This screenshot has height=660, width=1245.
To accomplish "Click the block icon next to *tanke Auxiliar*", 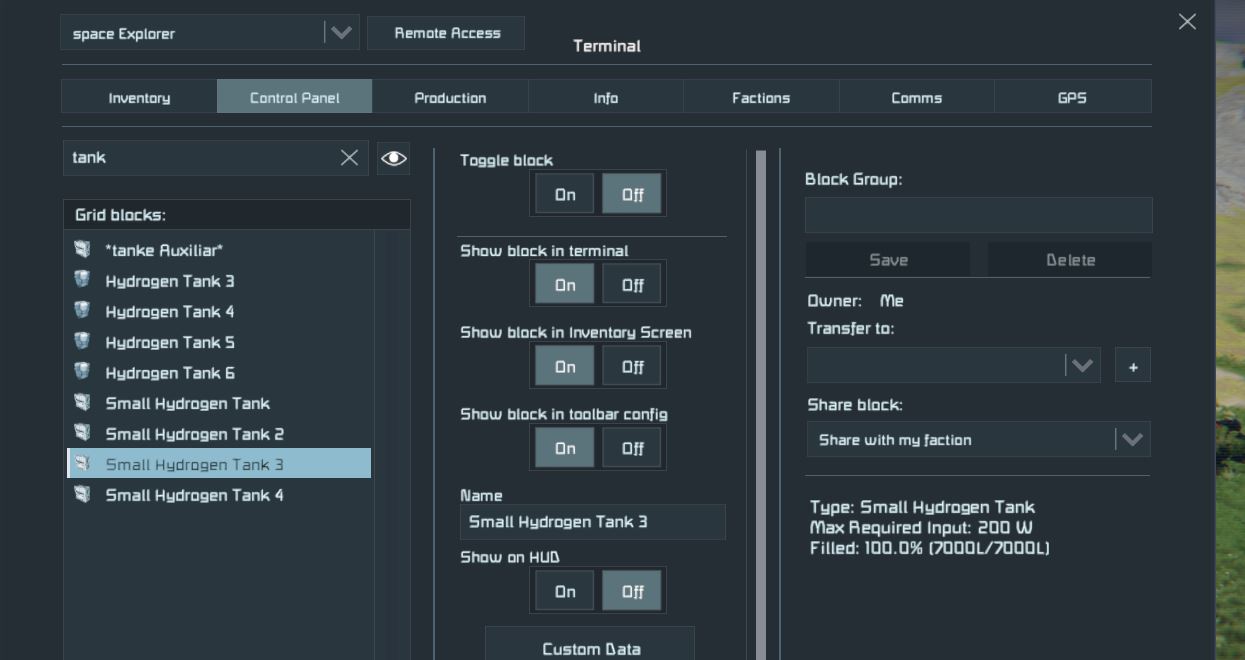I will (x=82, y=249).
